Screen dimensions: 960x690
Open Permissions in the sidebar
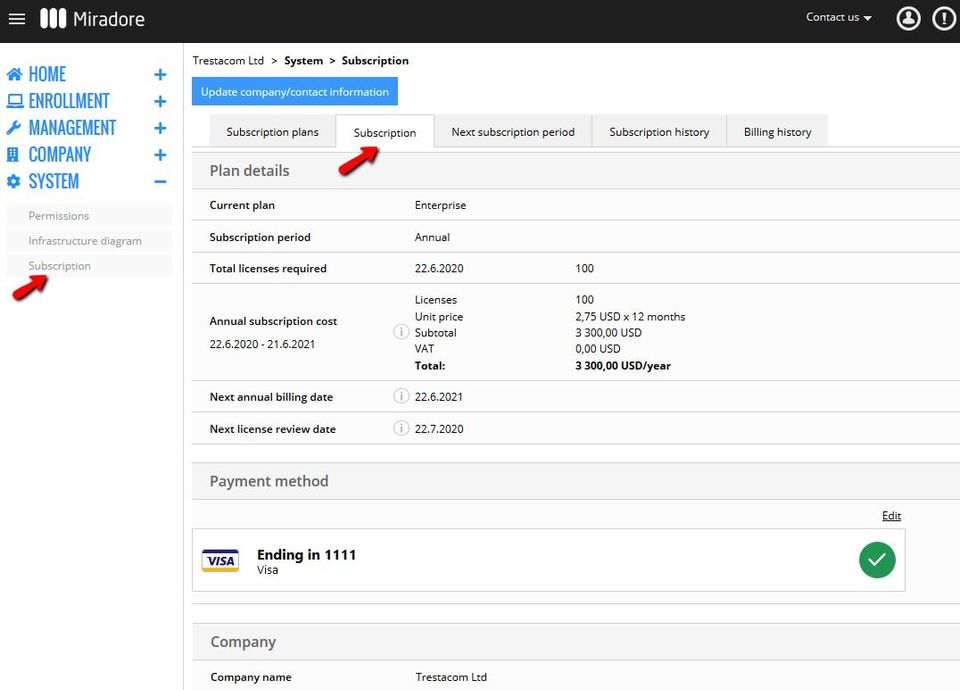89,216
